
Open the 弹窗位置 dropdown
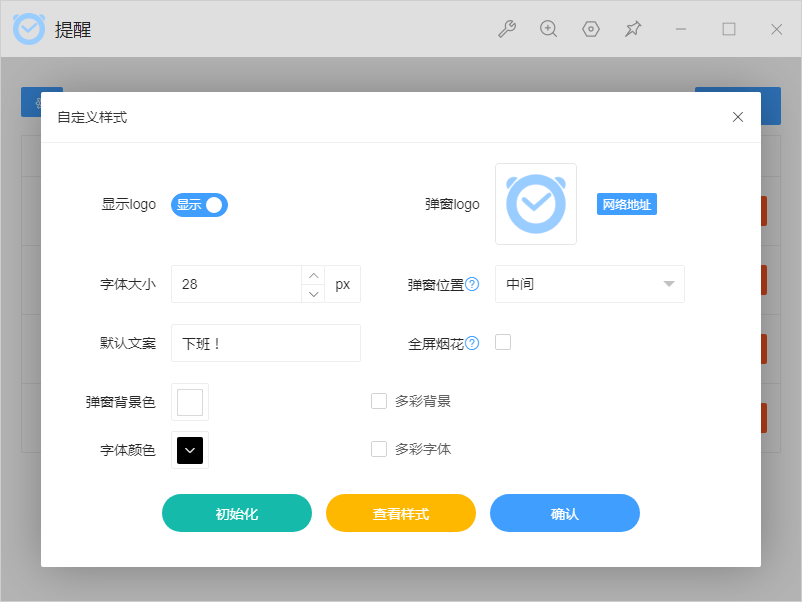pyautogui.click(x=589, y=284)
